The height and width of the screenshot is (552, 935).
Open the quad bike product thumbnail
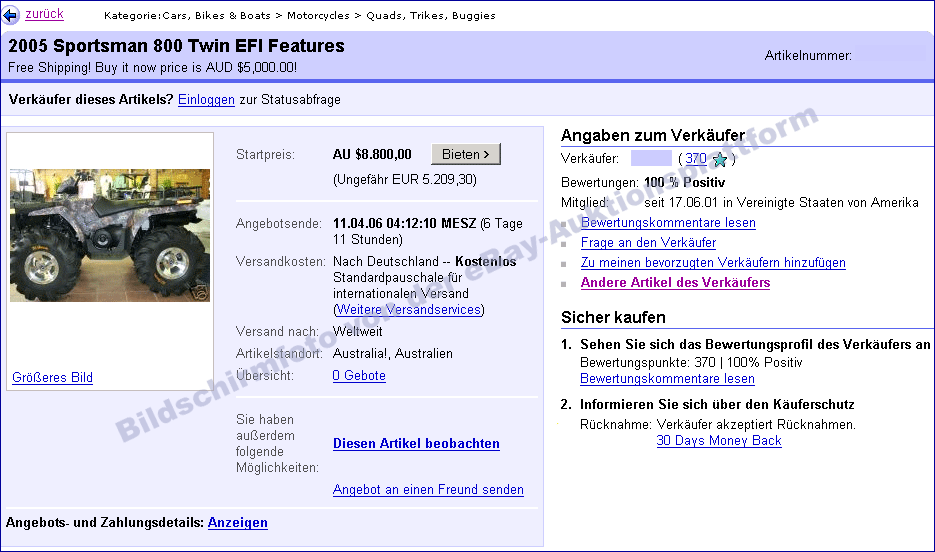pyautogui.click(x=110, y=235)
